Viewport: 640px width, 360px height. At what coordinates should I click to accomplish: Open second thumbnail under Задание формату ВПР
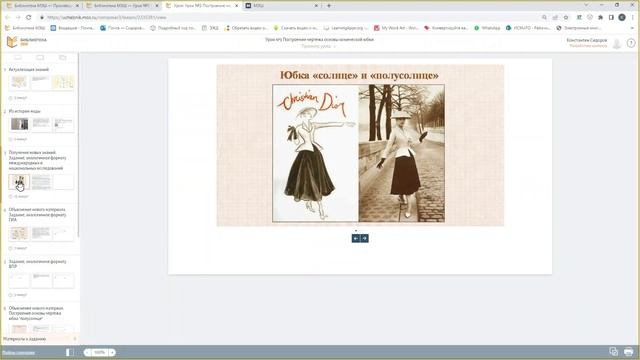click(41, 280)
